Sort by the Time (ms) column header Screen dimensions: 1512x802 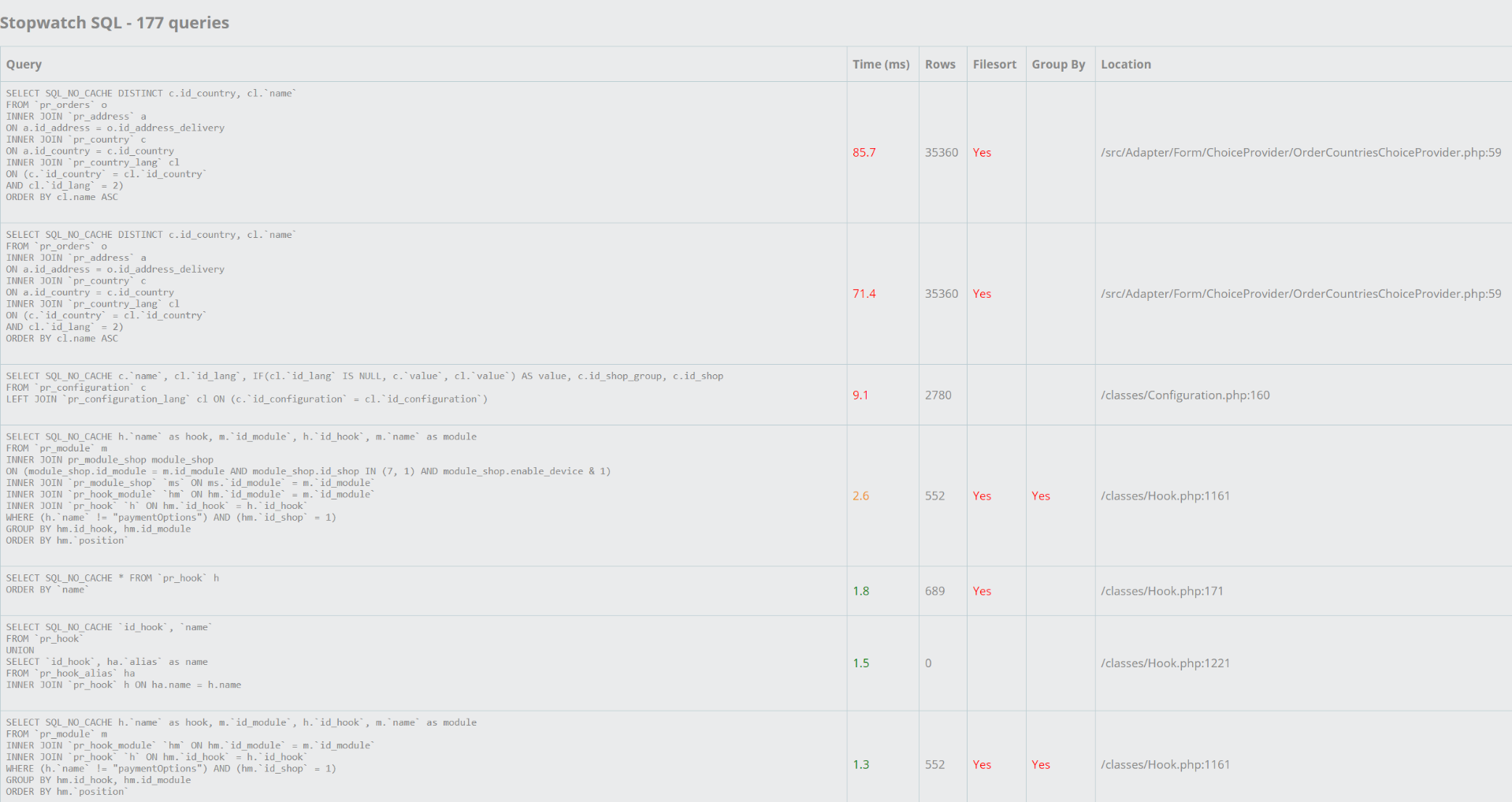[x=881, y=65]
